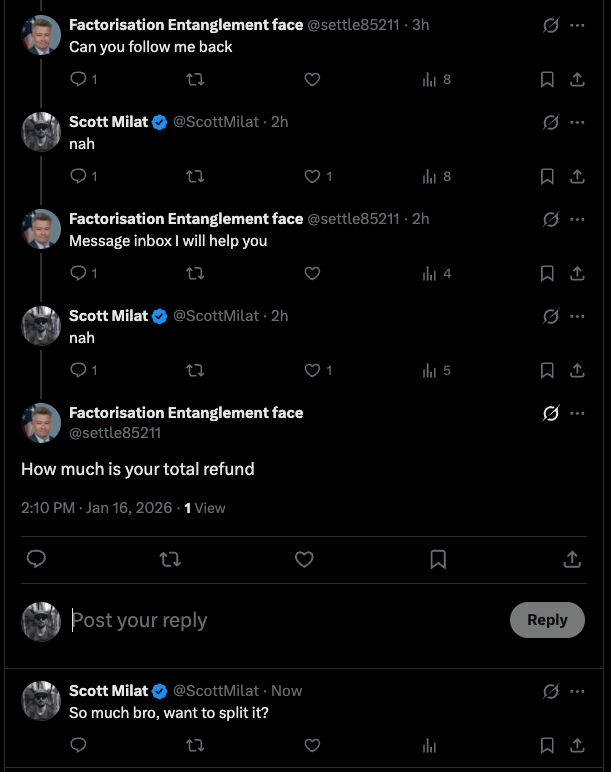The image size is (611, 772).
Task: Reply to the 'Can you follow me back' post
Action: click(x=79, y=79)
